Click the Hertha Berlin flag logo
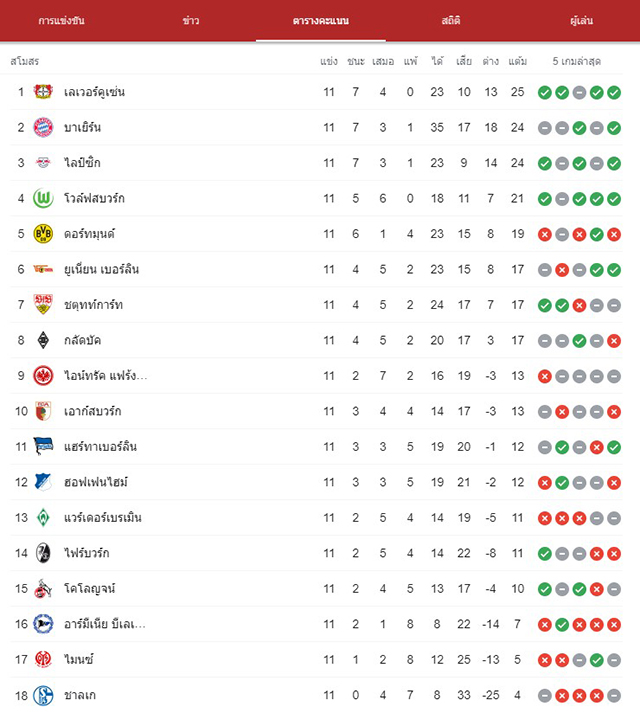640x726 pixels. point(43,446)
